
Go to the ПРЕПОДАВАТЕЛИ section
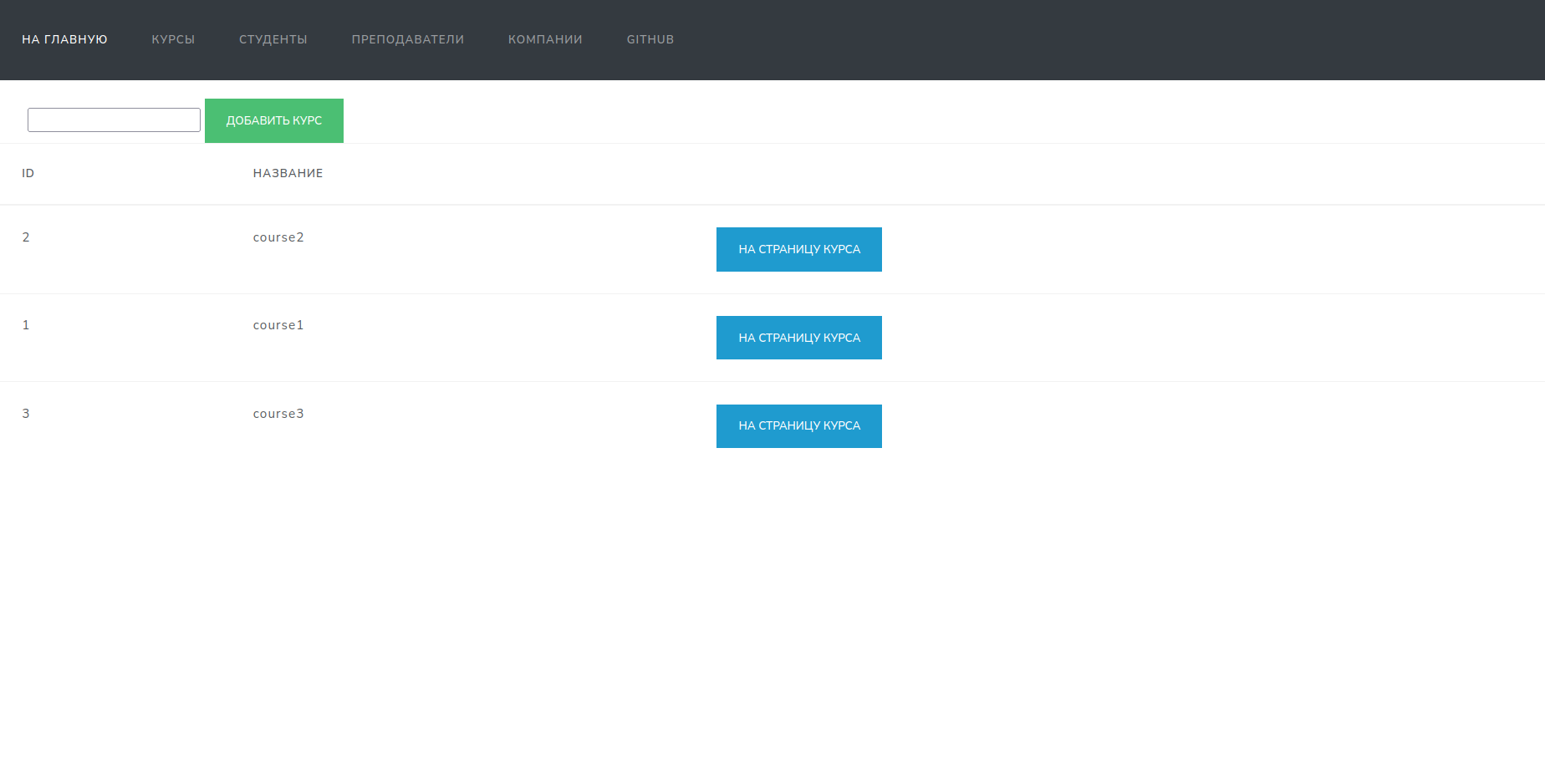tap(408, 39)
